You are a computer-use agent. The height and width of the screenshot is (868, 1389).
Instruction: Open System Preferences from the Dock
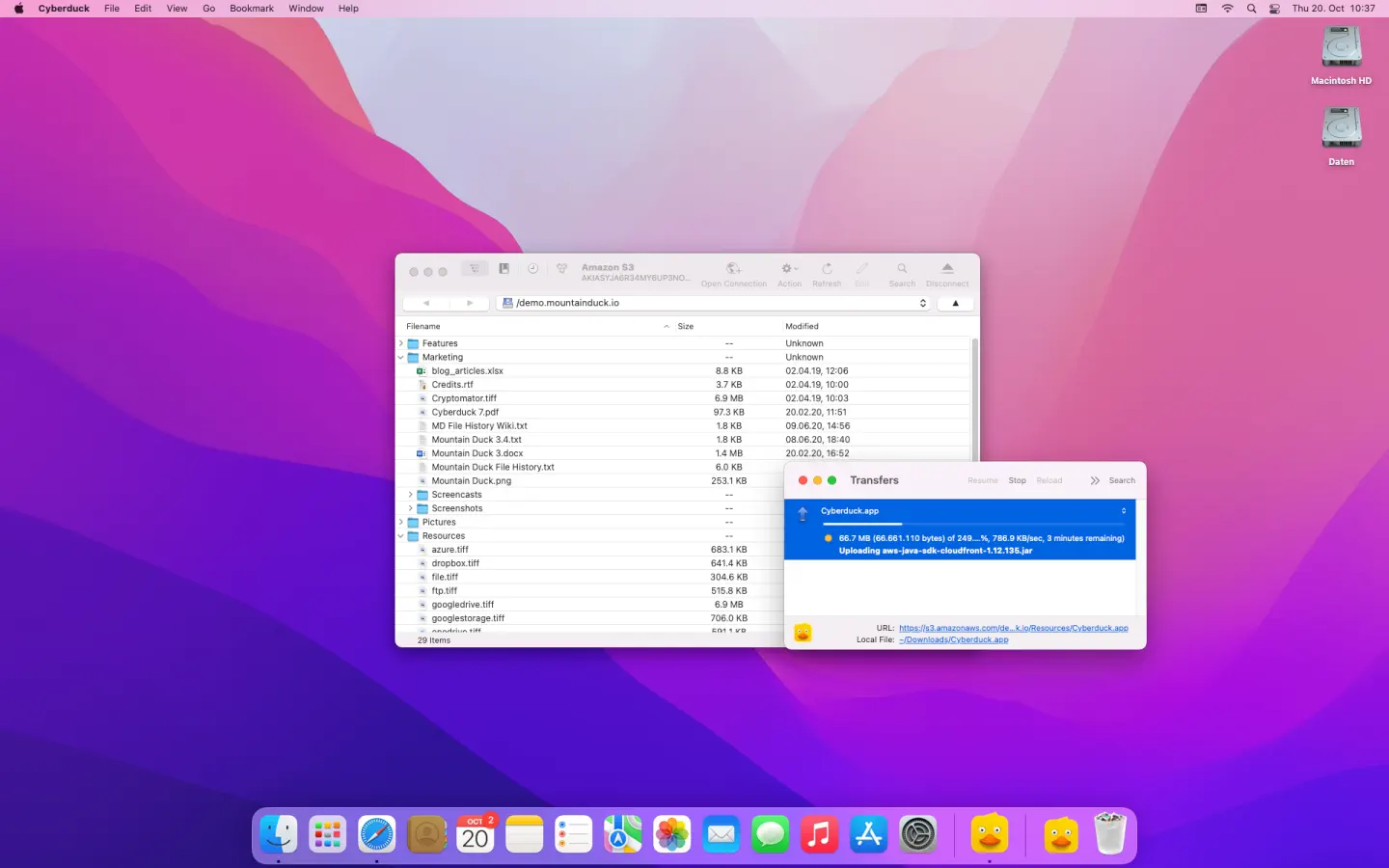(x=917, y=834)
